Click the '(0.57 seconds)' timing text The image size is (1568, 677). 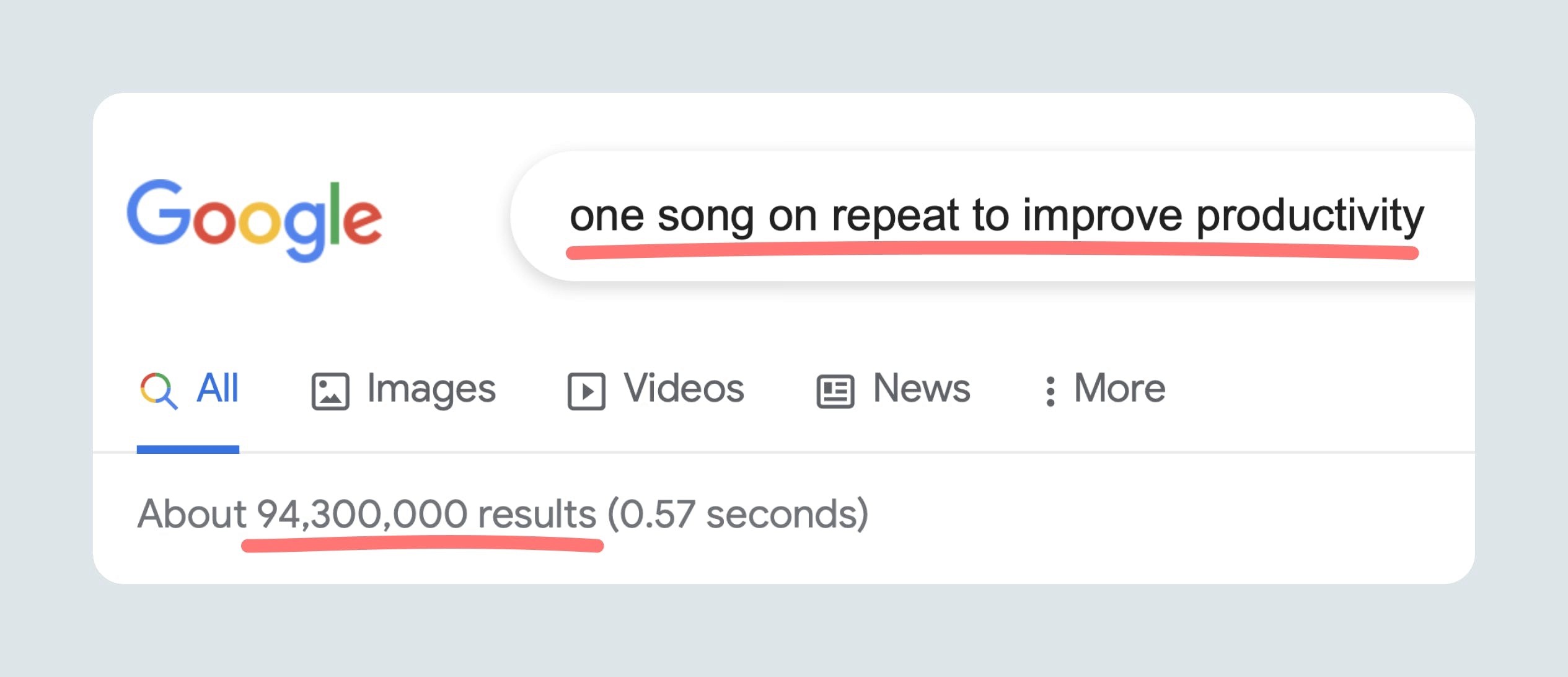[738, 514]
